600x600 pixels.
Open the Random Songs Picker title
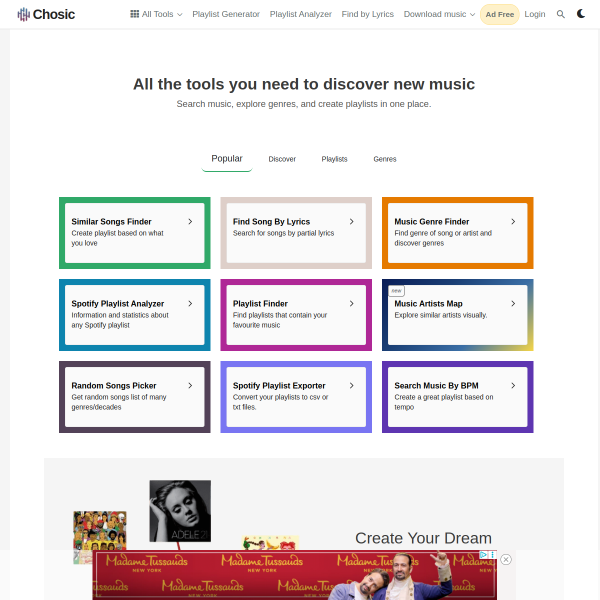coord(114,385)
